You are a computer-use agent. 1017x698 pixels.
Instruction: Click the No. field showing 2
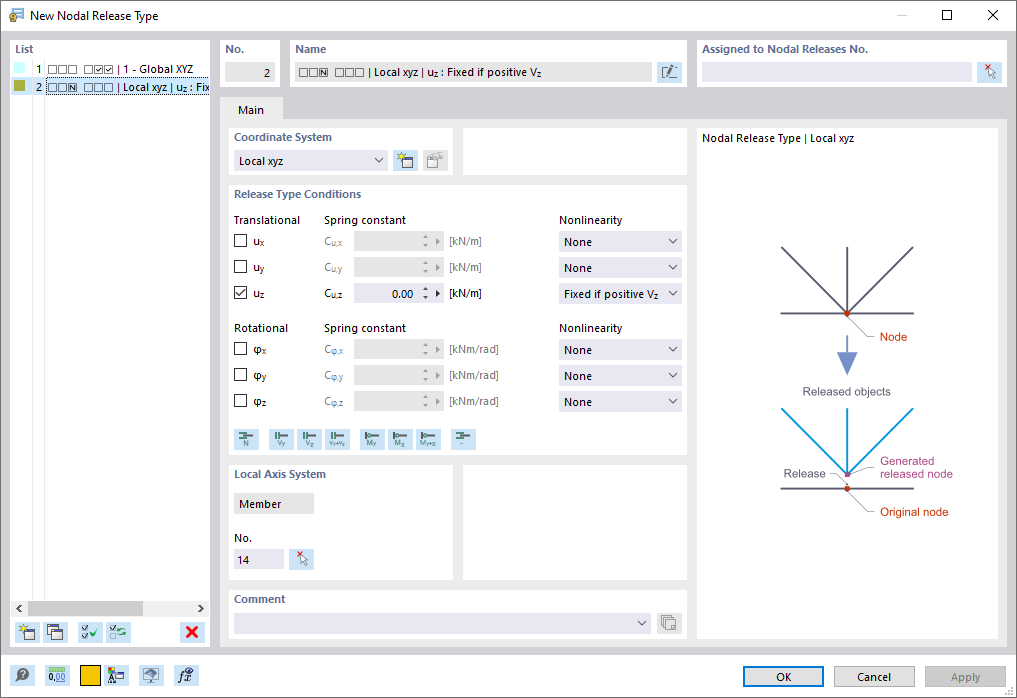250,72
